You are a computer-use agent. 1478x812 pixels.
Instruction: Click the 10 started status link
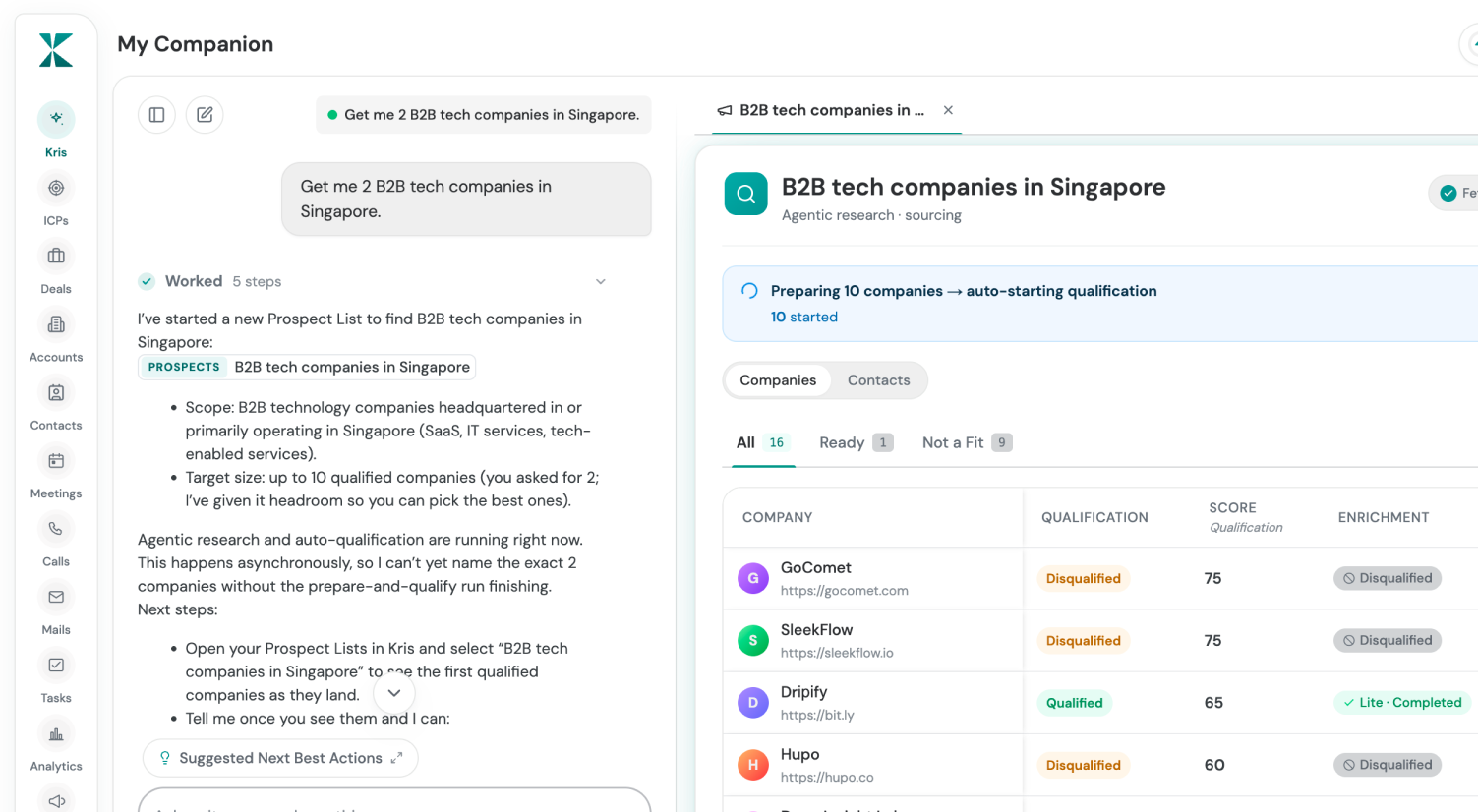[x=804, y=317]
